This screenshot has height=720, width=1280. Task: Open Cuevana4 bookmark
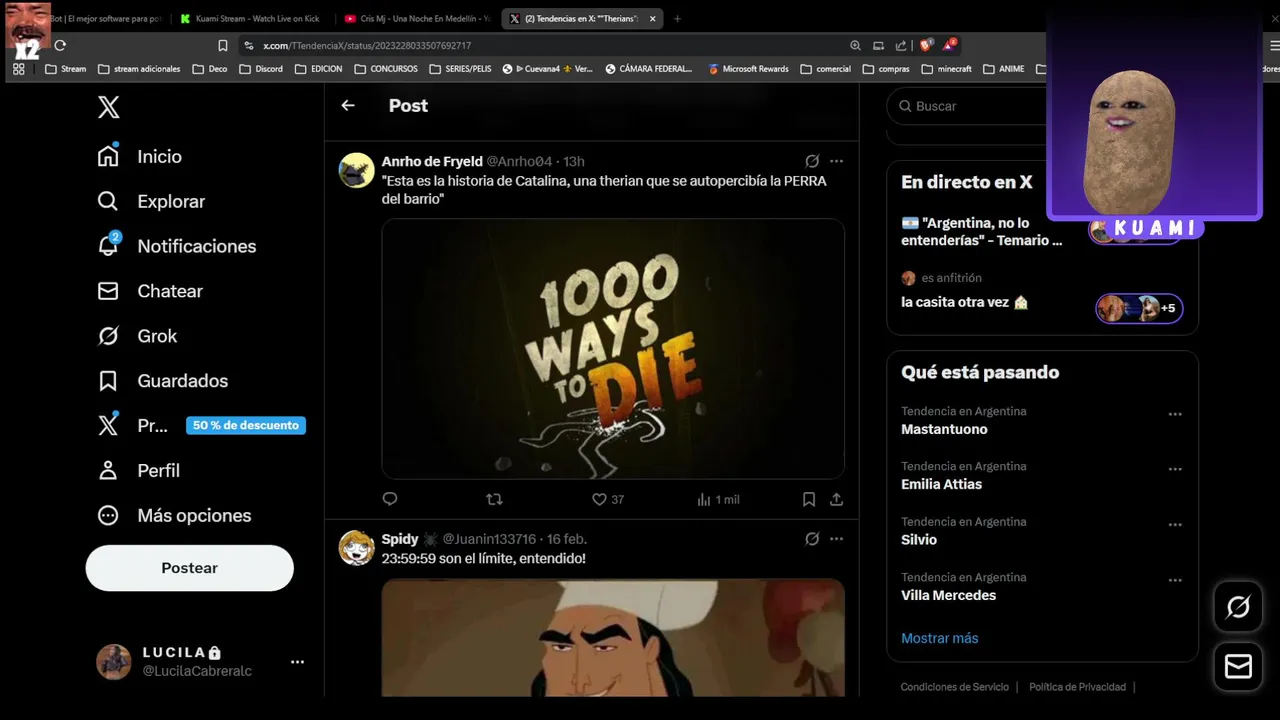[547, 69]
